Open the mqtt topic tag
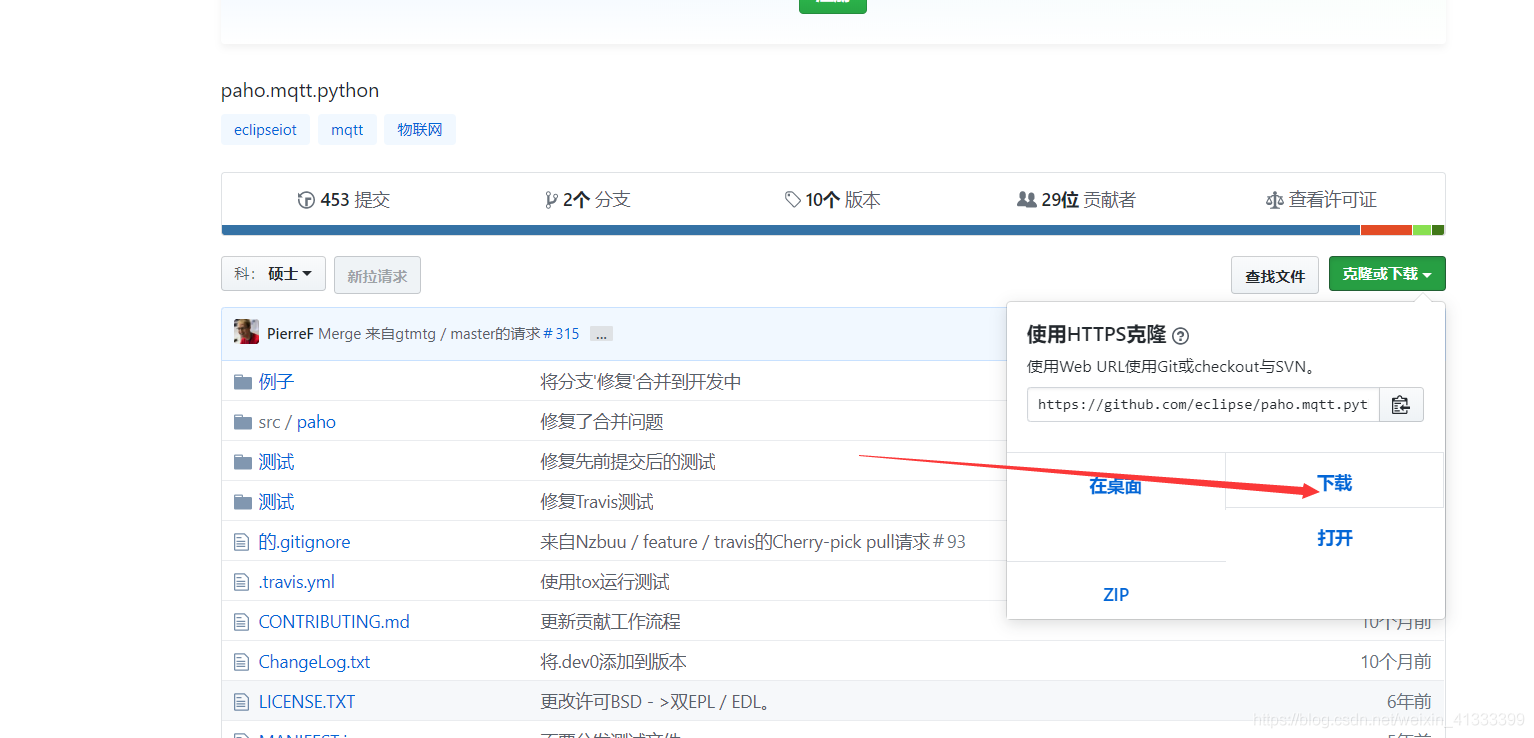Image resolution: width=1534 pixels, height=738 pixels. (347, 130)
